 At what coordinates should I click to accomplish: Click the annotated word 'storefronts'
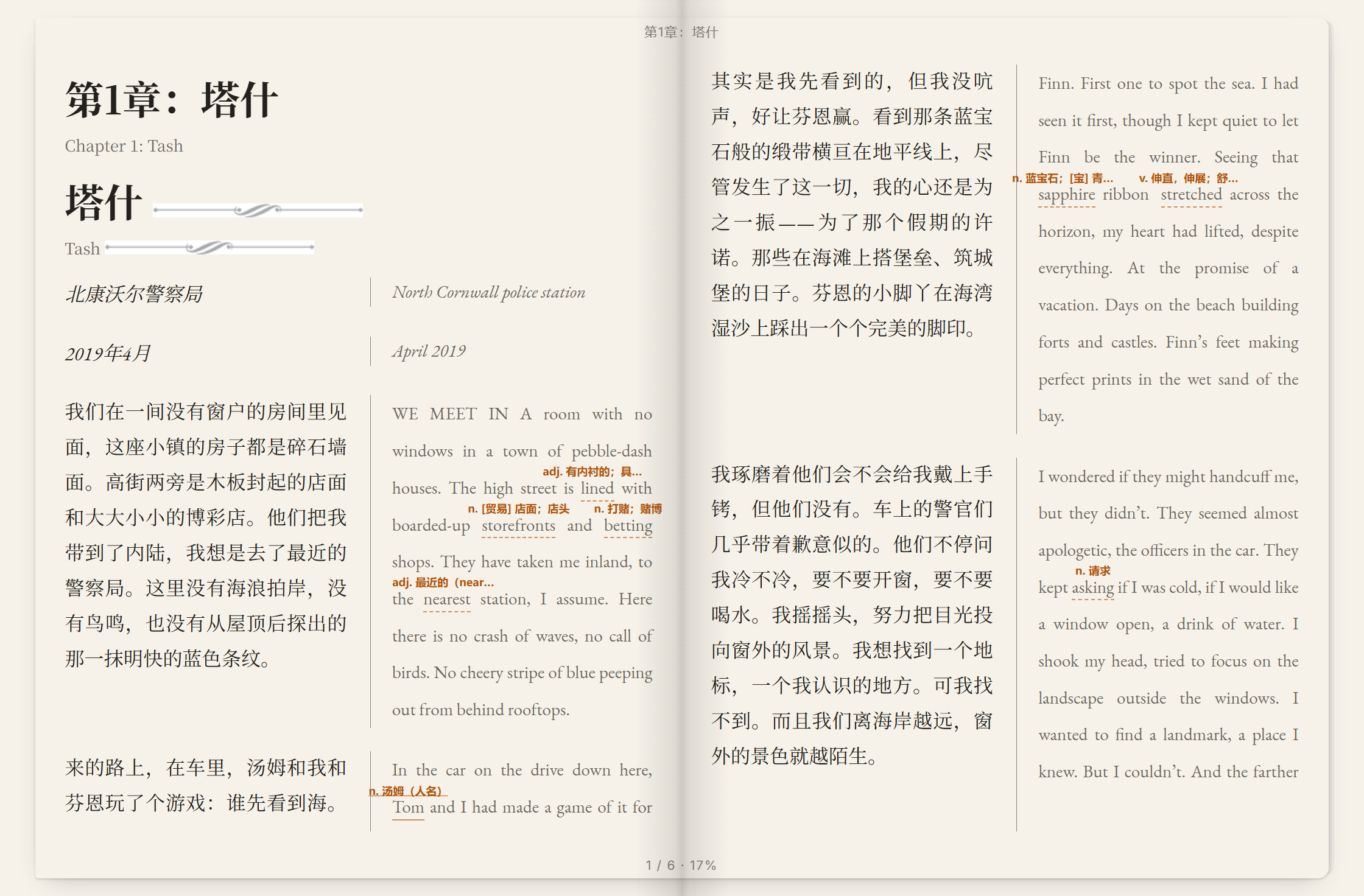click(518, 525)
